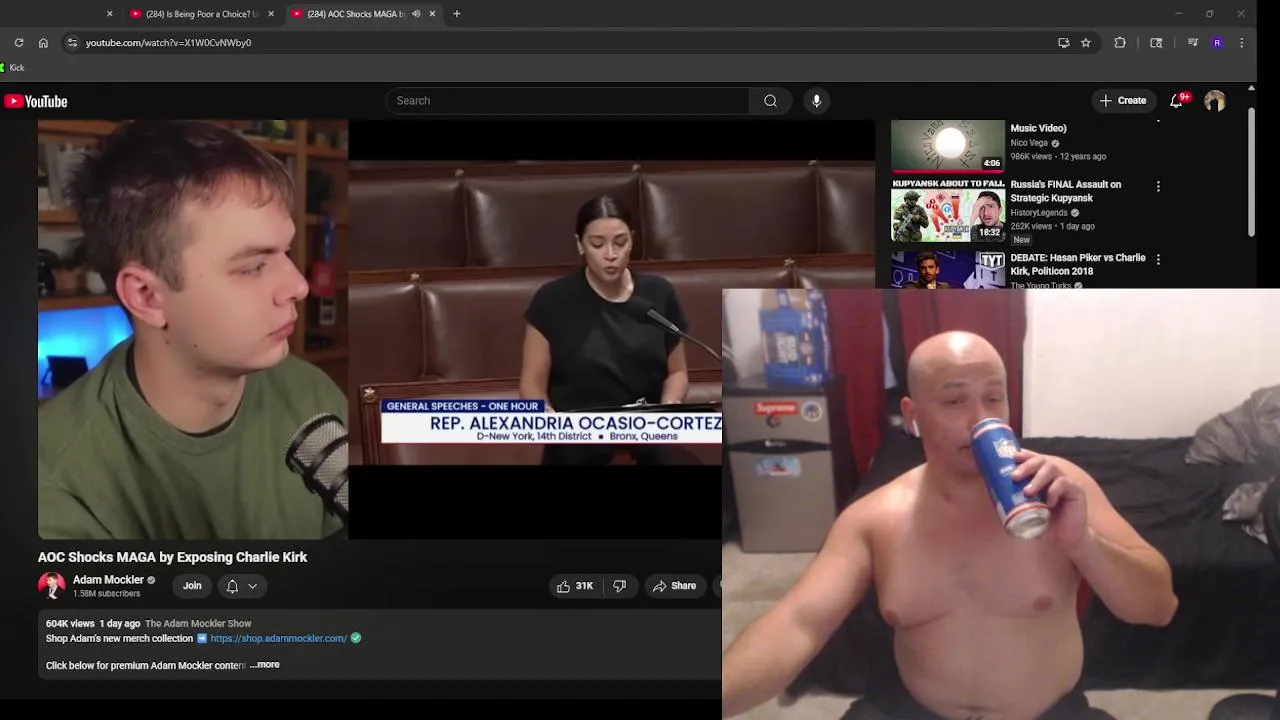Open the browser three-dot menu
Image resolution: width=1280 pixels, height=720 pixels.
(1241, 43)
